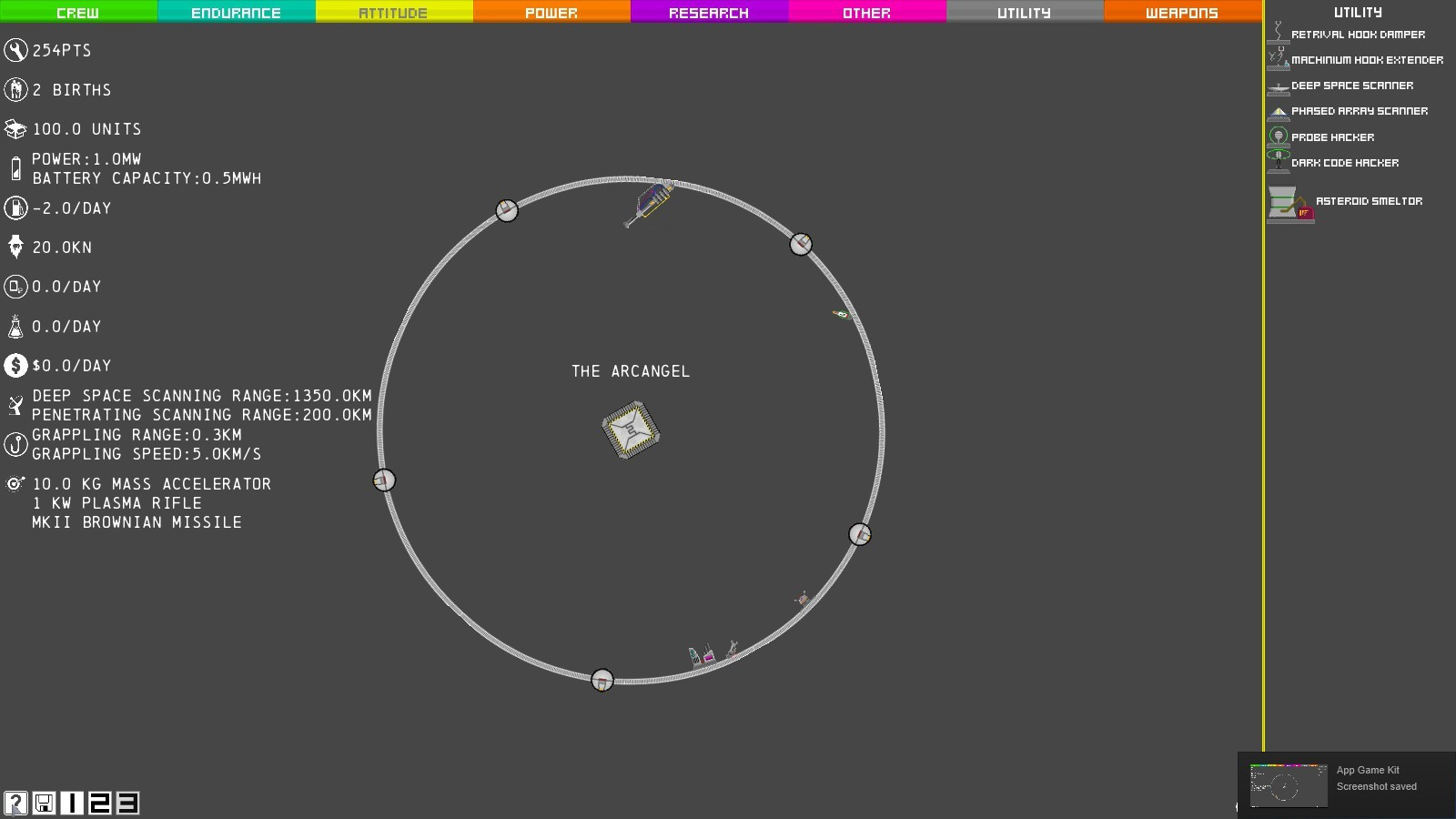Screen dimensions: 1456x819
Task: Click the cargo units box icon
Action: [x=15, y=129]
